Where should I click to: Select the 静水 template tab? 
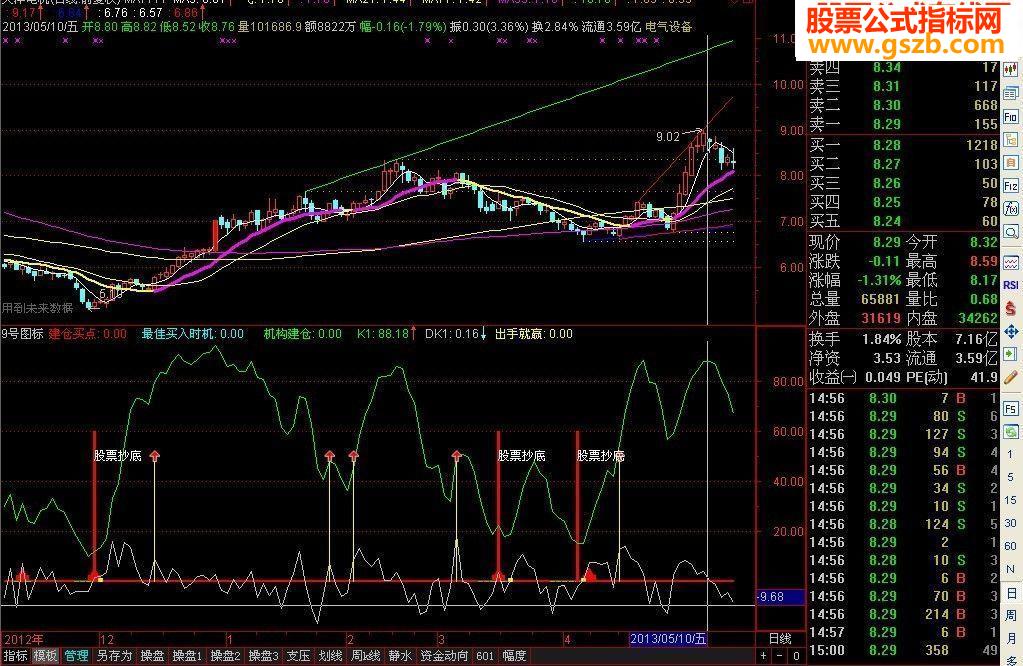pyautogui.click(x=400, y=656)
